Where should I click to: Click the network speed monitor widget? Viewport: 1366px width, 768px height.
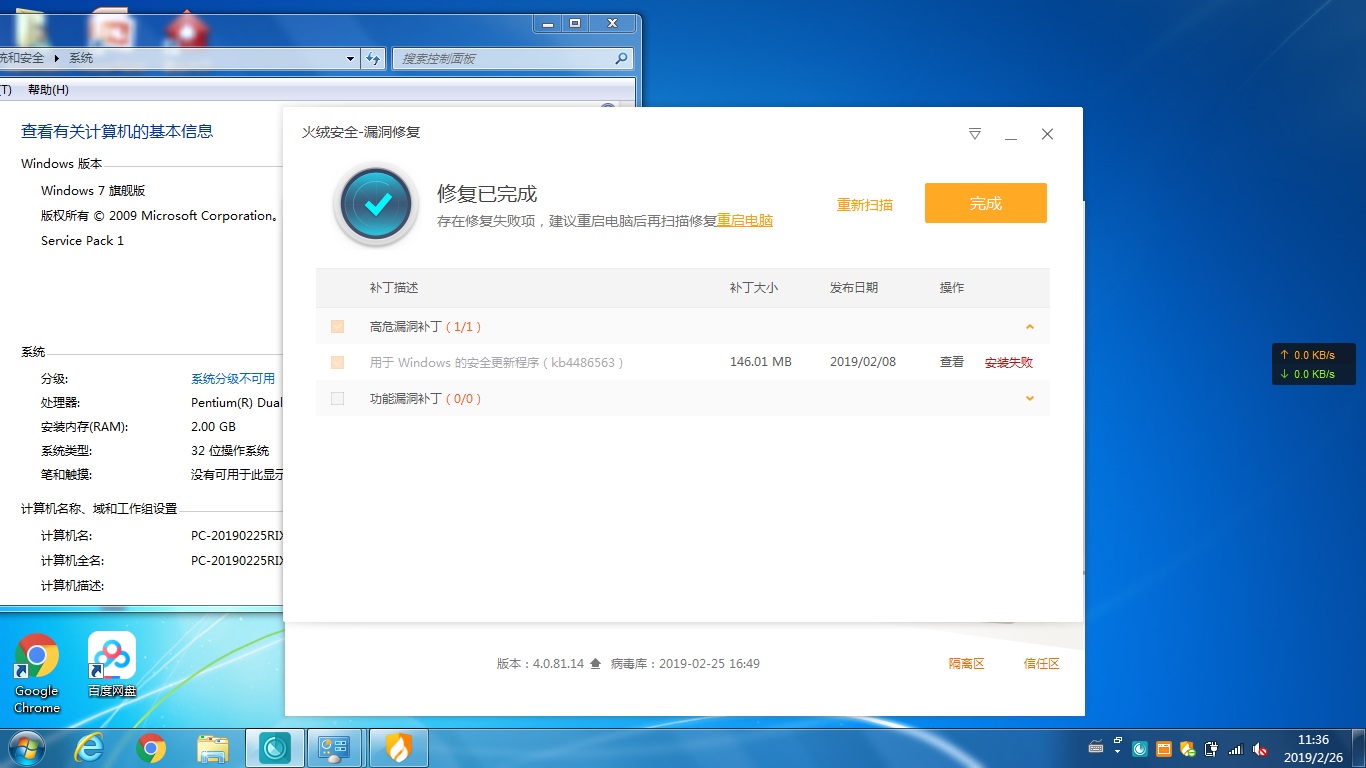pyautogui.click(x=1314, y=364)
